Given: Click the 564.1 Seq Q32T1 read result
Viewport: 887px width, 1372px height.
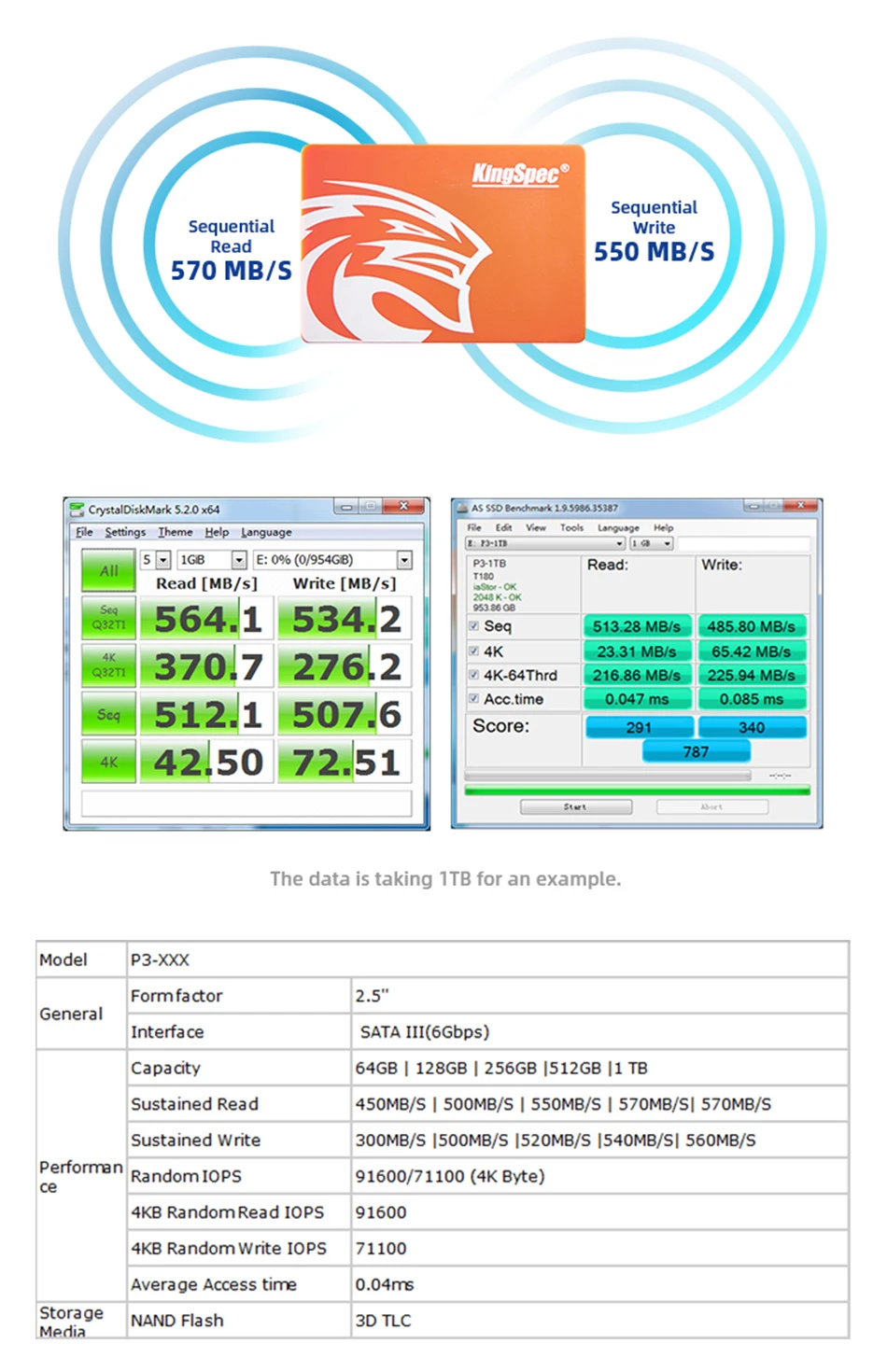Looking at the screenshot, I should pos(206,619).
